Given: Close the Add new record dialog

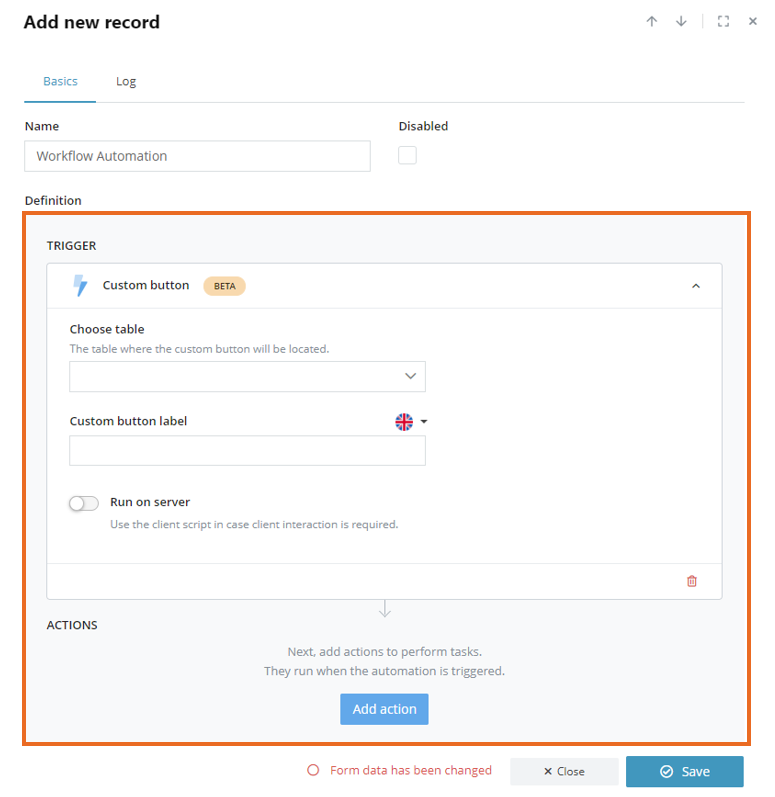Looking at the screenshot, I should (x=753, y=21).
